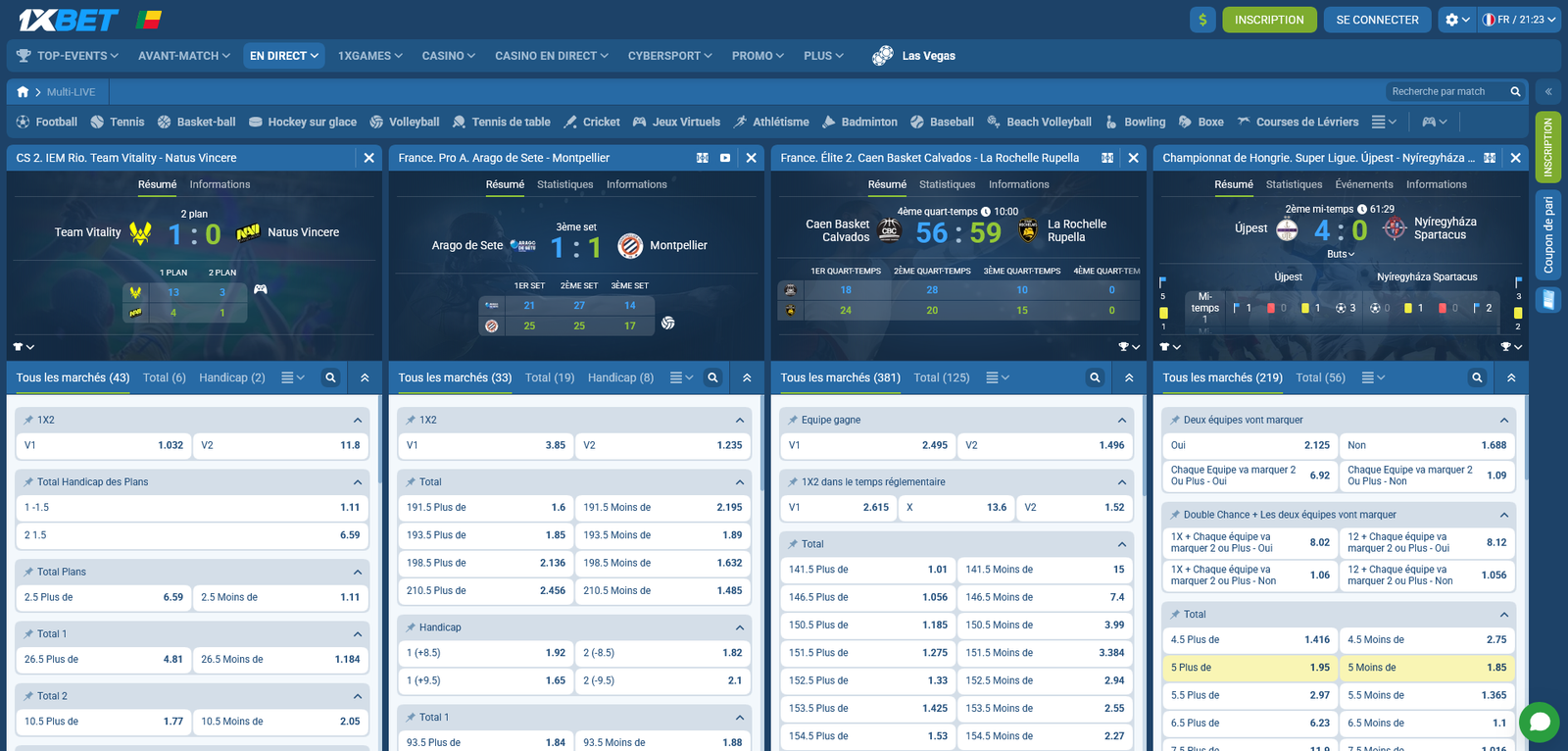Open the live chat bubble
This screenshot has height=751, width=1568.
[1540, 723]
